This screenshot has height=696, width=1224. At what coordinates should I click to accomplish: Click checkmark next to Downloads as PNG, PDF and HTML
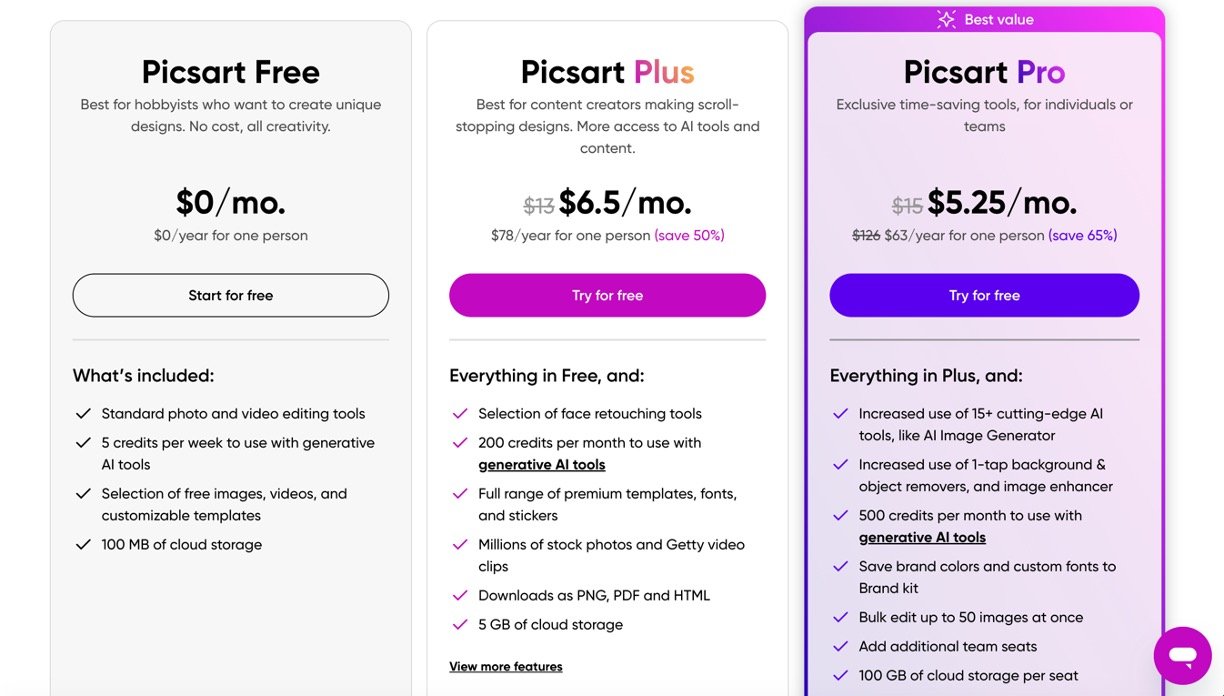click(460, 595)
